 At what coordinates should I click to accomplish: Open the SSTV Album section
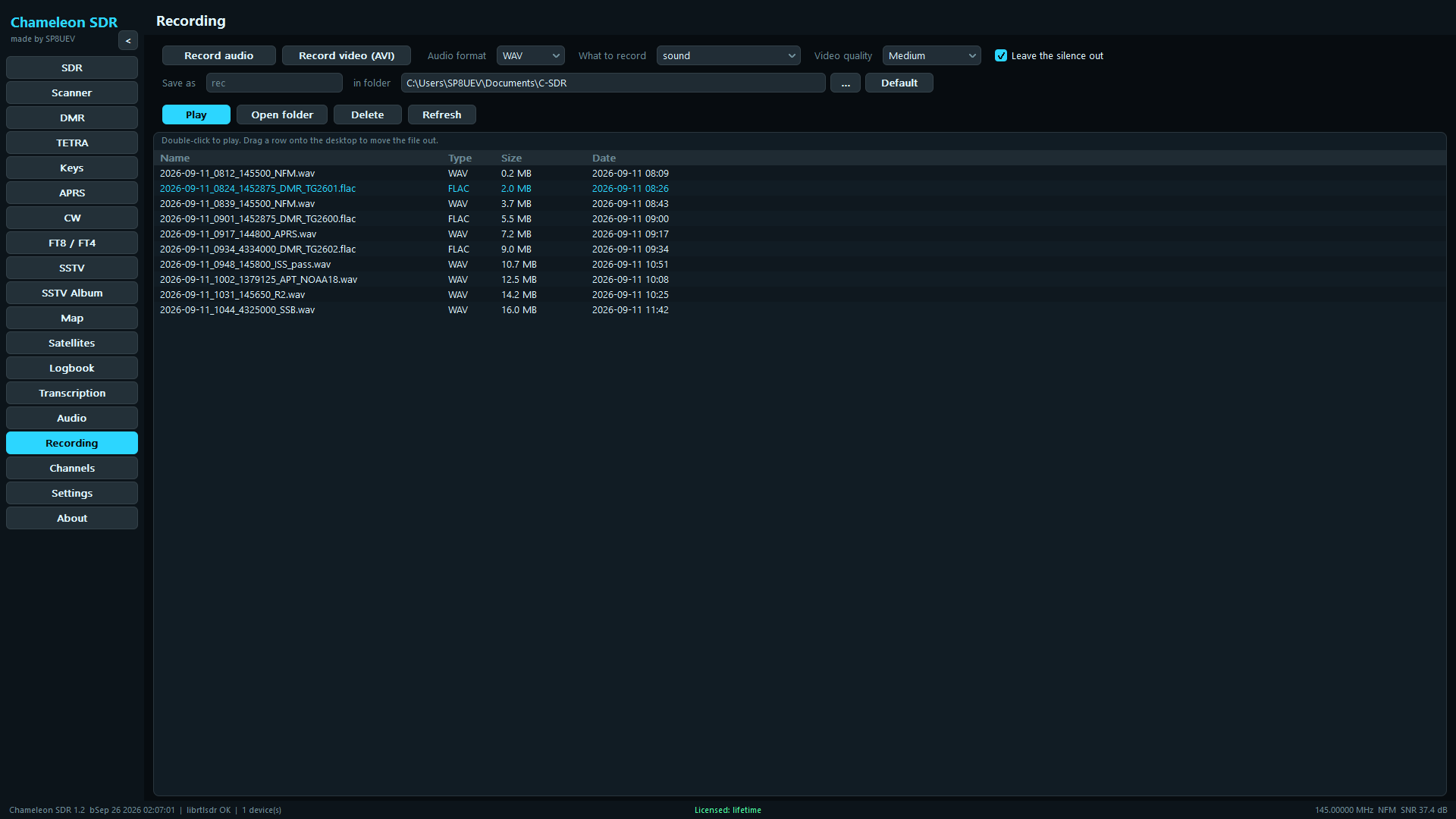[72, 293]
